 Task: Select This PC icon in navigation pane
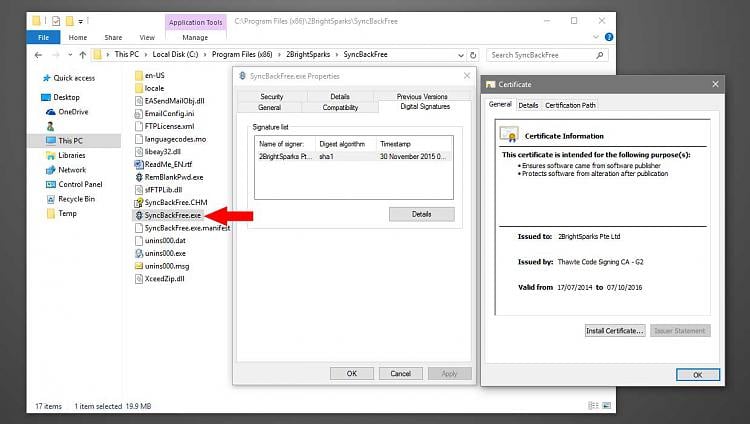51,140
